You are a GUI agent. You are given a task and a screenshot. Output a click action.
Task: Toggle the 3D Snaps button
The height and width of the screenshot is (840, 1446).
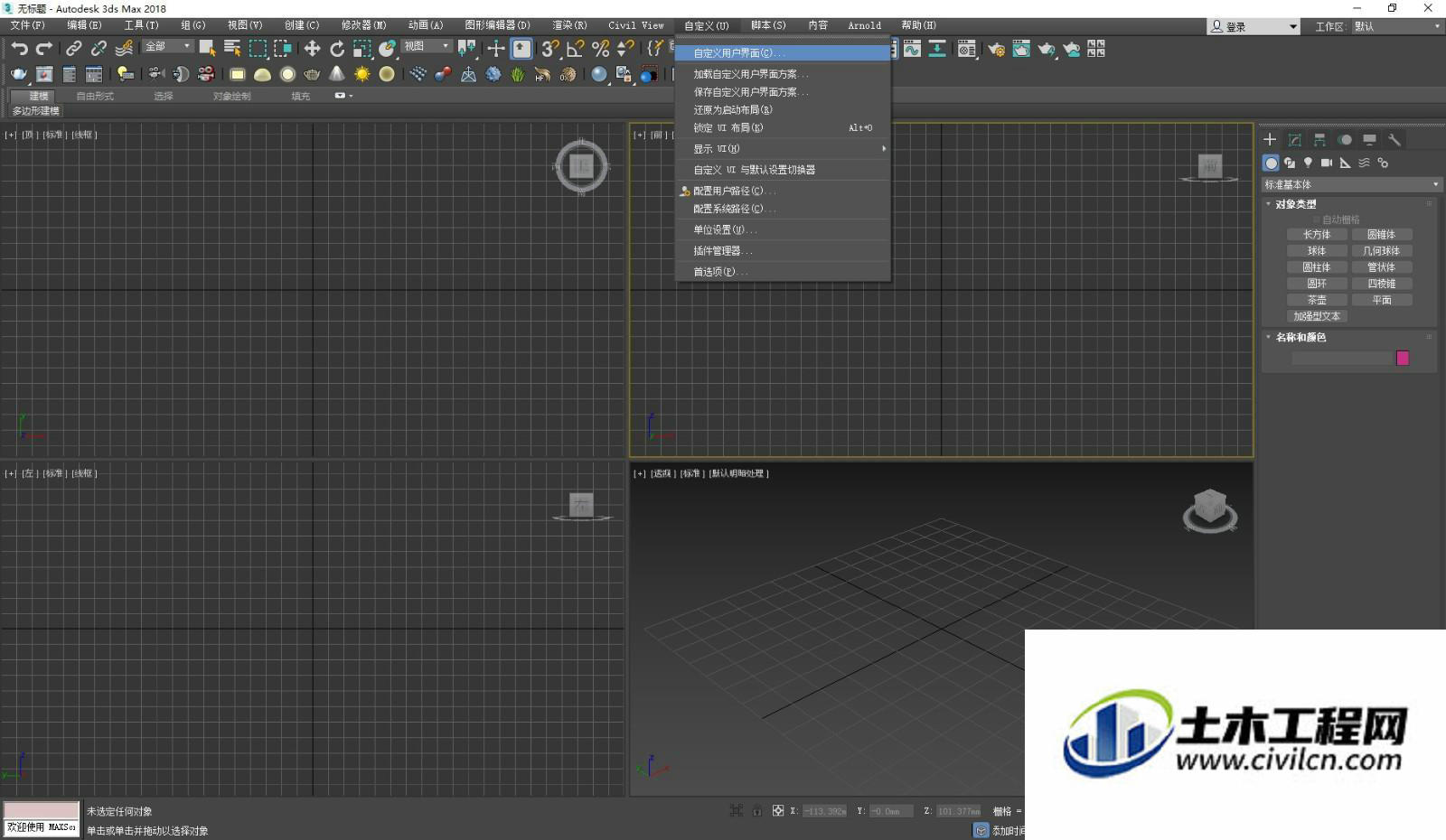pyautogui.click(x=549, y=49)
